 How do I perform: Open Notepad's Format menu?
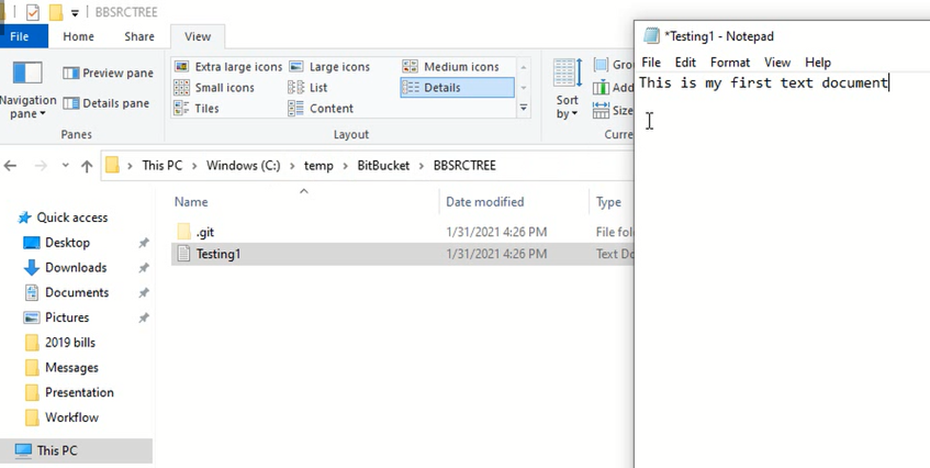click(730, 63)
